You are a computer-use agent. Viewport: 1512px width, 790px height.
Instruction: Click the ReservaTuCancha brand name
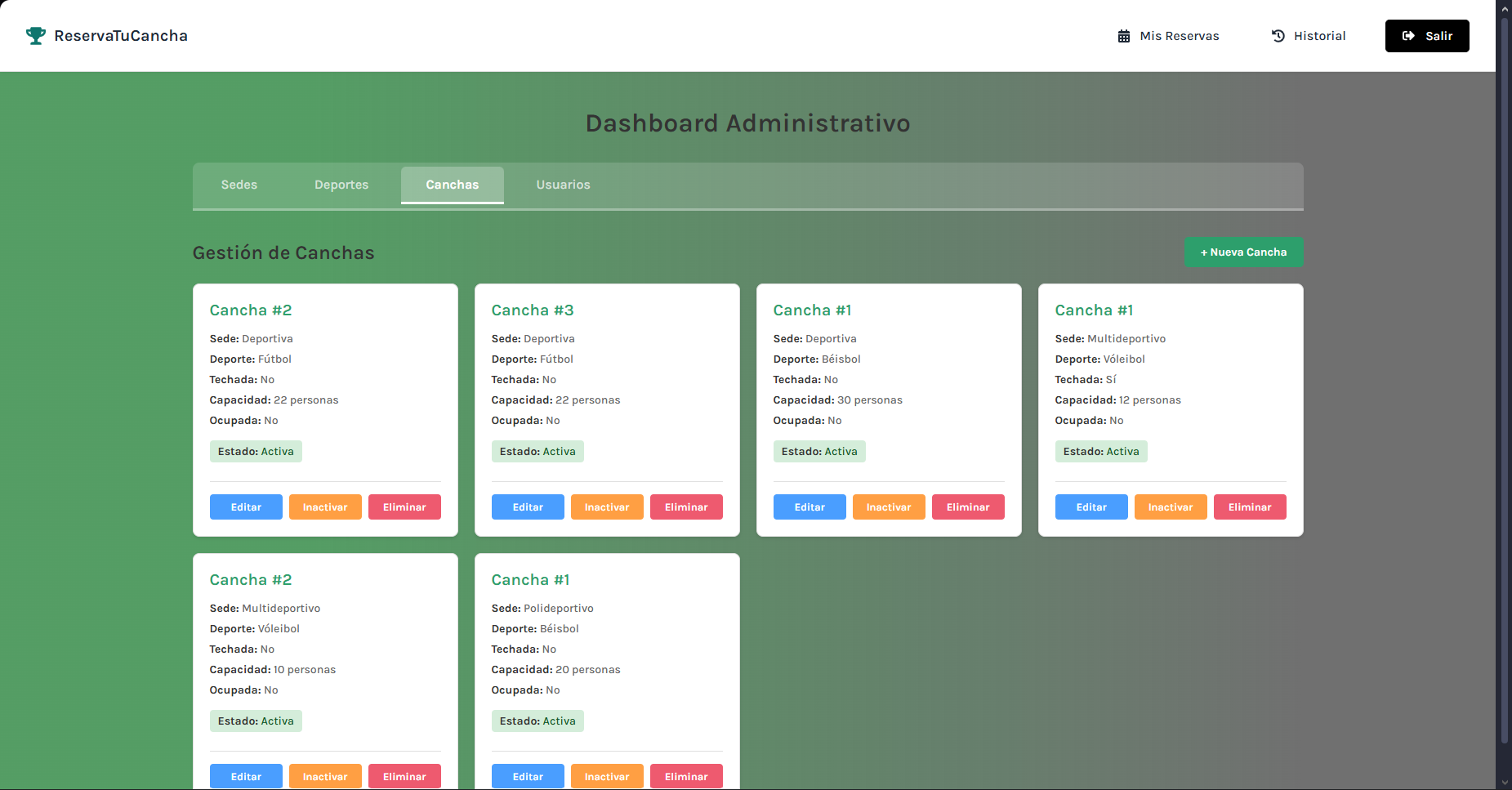pos(121,36)
